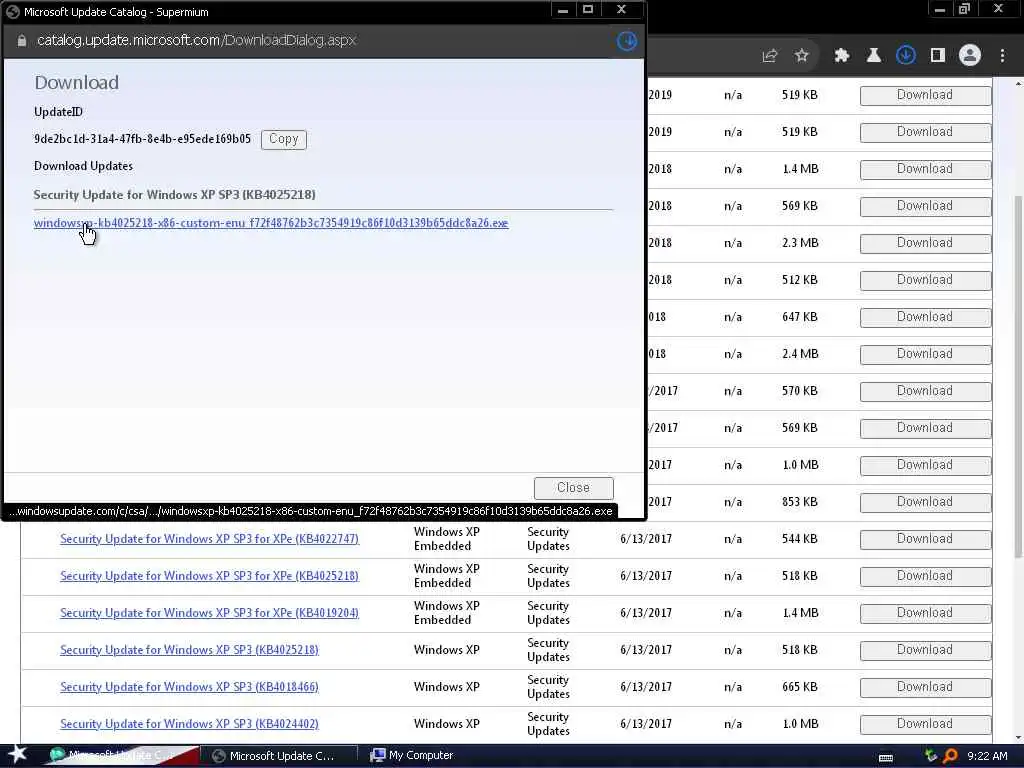This screenshot has width=1024, height=768.
Task: Download the 1.4 MB 6/13/2017 update
Action: [925, 613]
